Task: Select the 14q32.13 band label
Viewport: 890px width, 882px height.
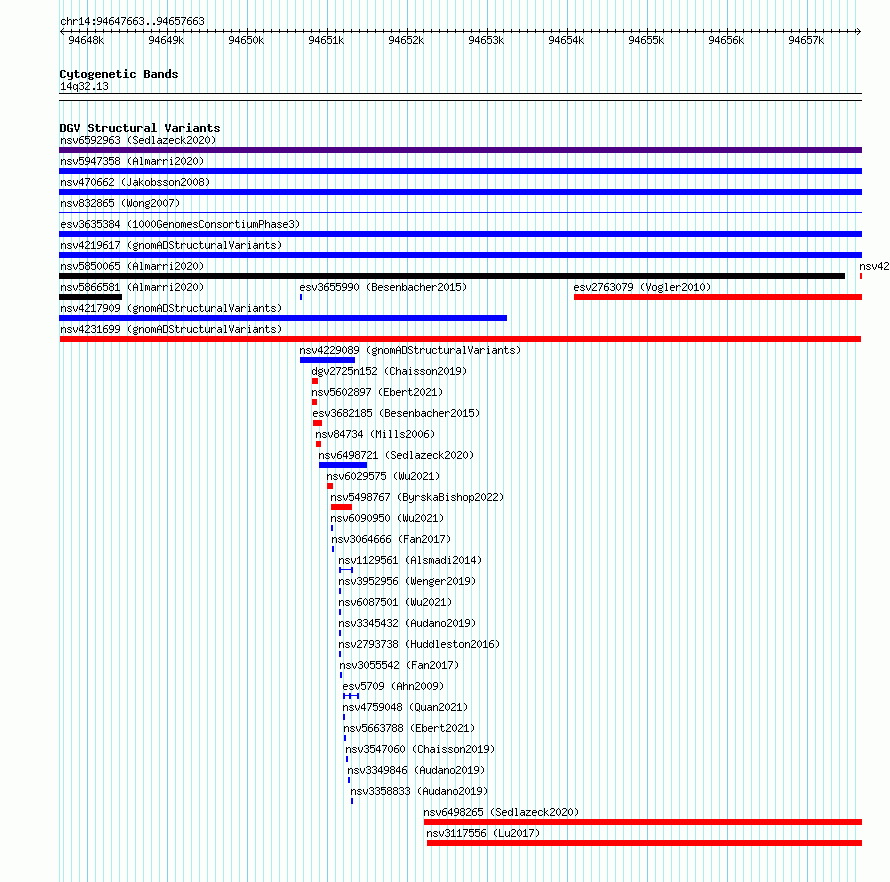Action: pyautogui.click(x=84, y=86)
